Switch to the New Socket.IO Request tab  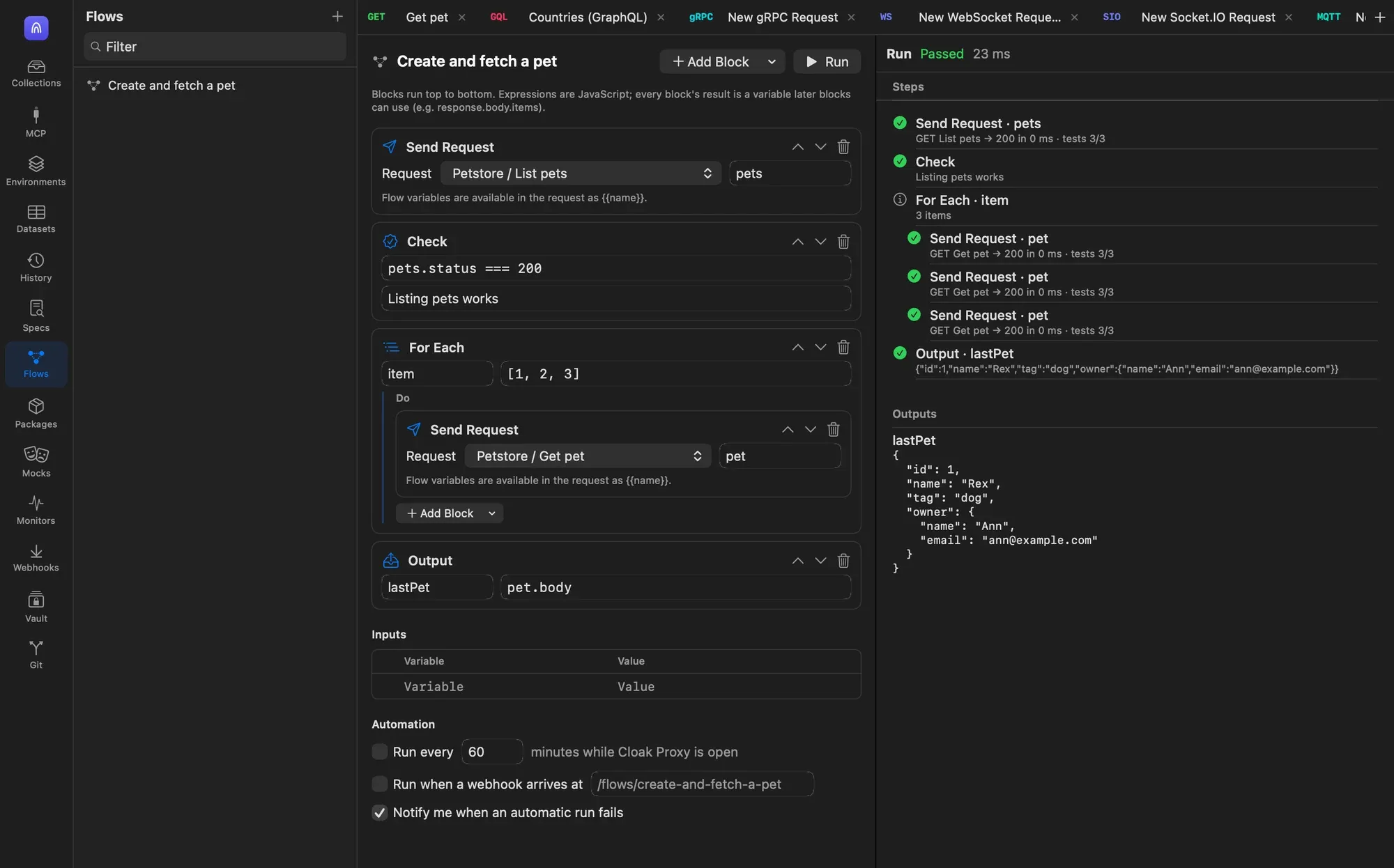(x=1208, y=17)
